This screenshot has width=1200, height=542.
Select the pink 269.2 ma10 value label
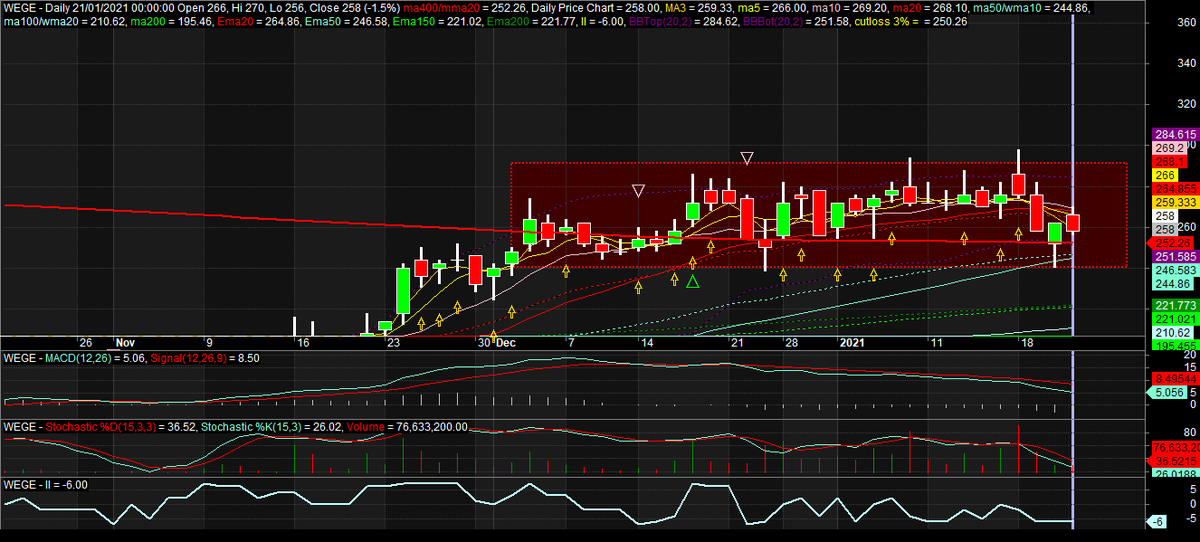pos(1171,147)
